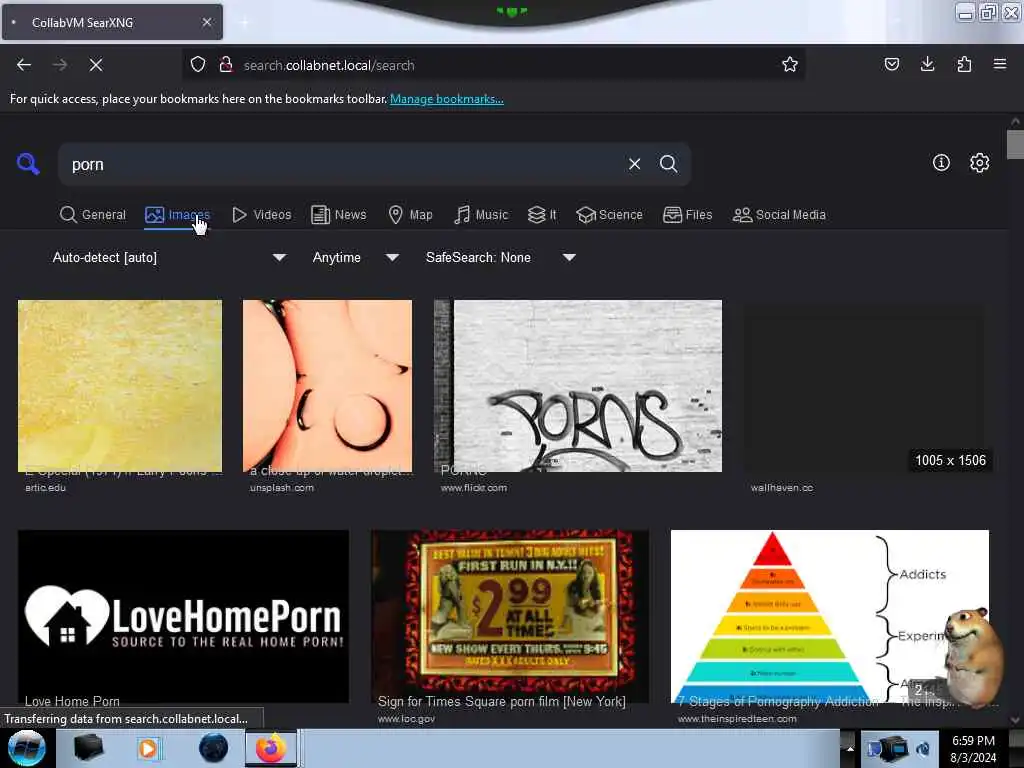Open the Pocket save button
The width and height of the screenshot is (1024, 768).
point(891,64)
